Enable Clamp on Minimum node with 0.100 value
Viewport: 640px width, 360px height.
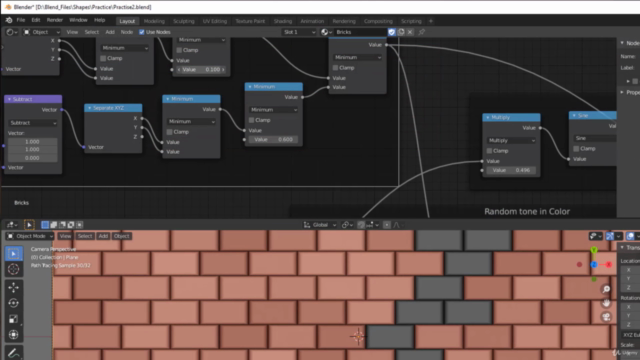[x=179, y=50]
